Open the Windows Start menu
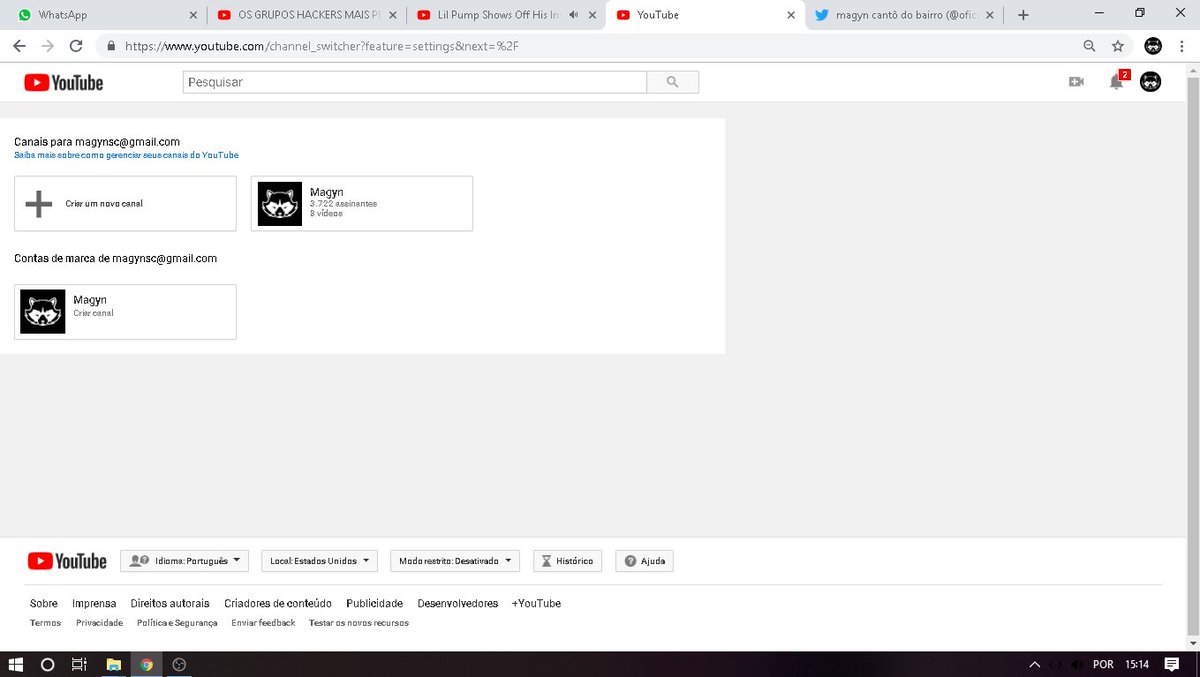The image size is (1200, 677). click(x=15, y=664)
